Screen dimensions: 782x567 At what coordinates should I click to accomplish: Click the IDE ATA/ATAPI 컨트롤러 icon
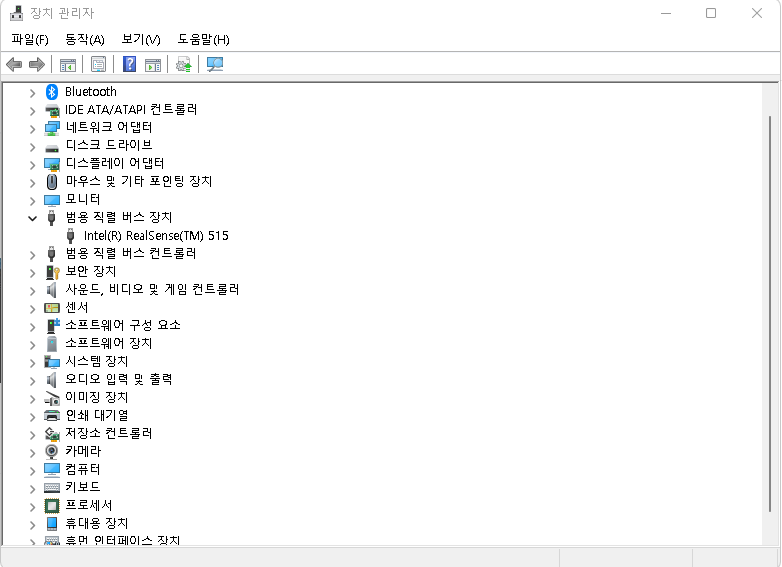pos(52,110)
